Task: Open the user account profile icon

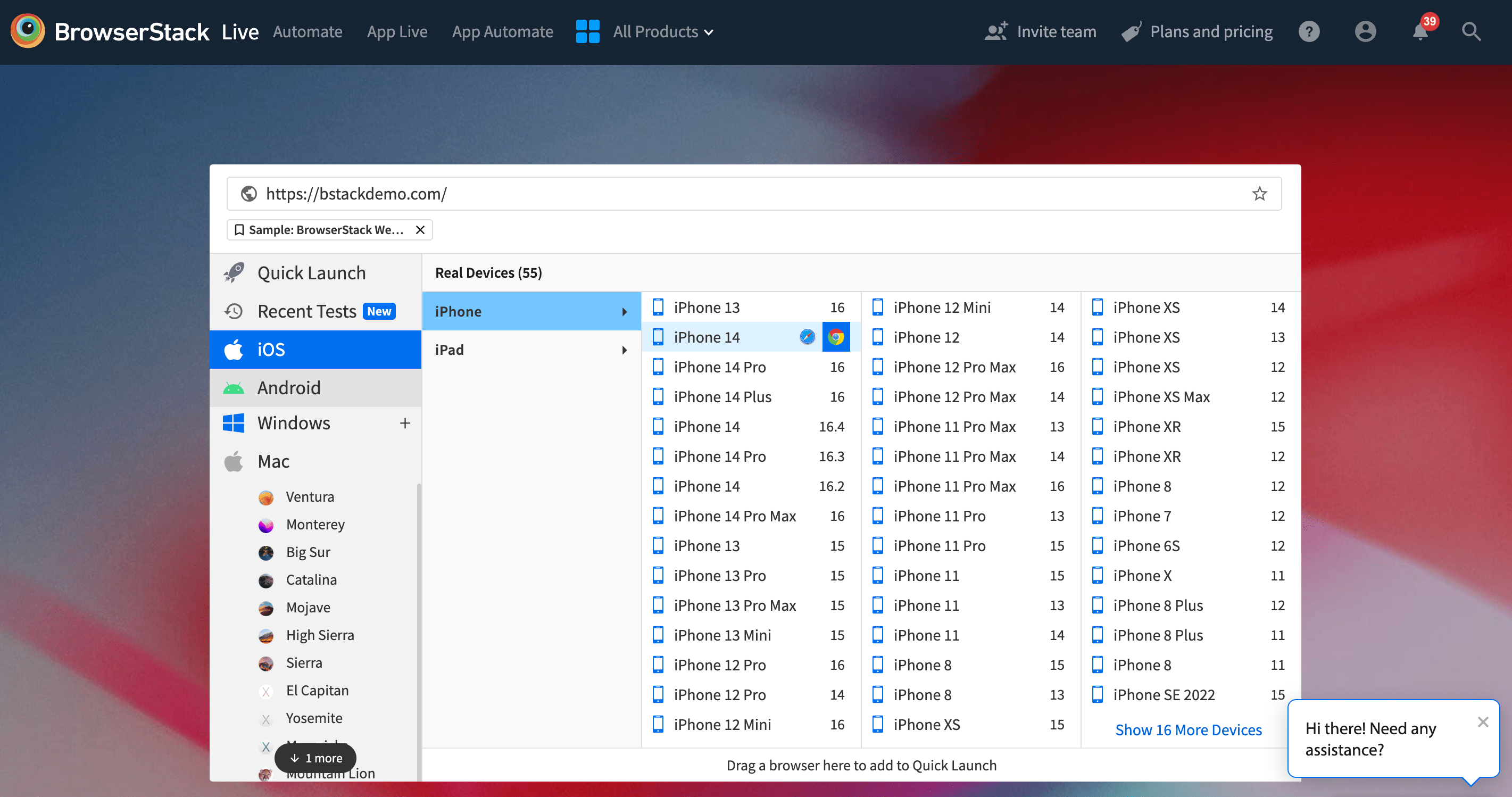Action: [x=1365, y=31]
